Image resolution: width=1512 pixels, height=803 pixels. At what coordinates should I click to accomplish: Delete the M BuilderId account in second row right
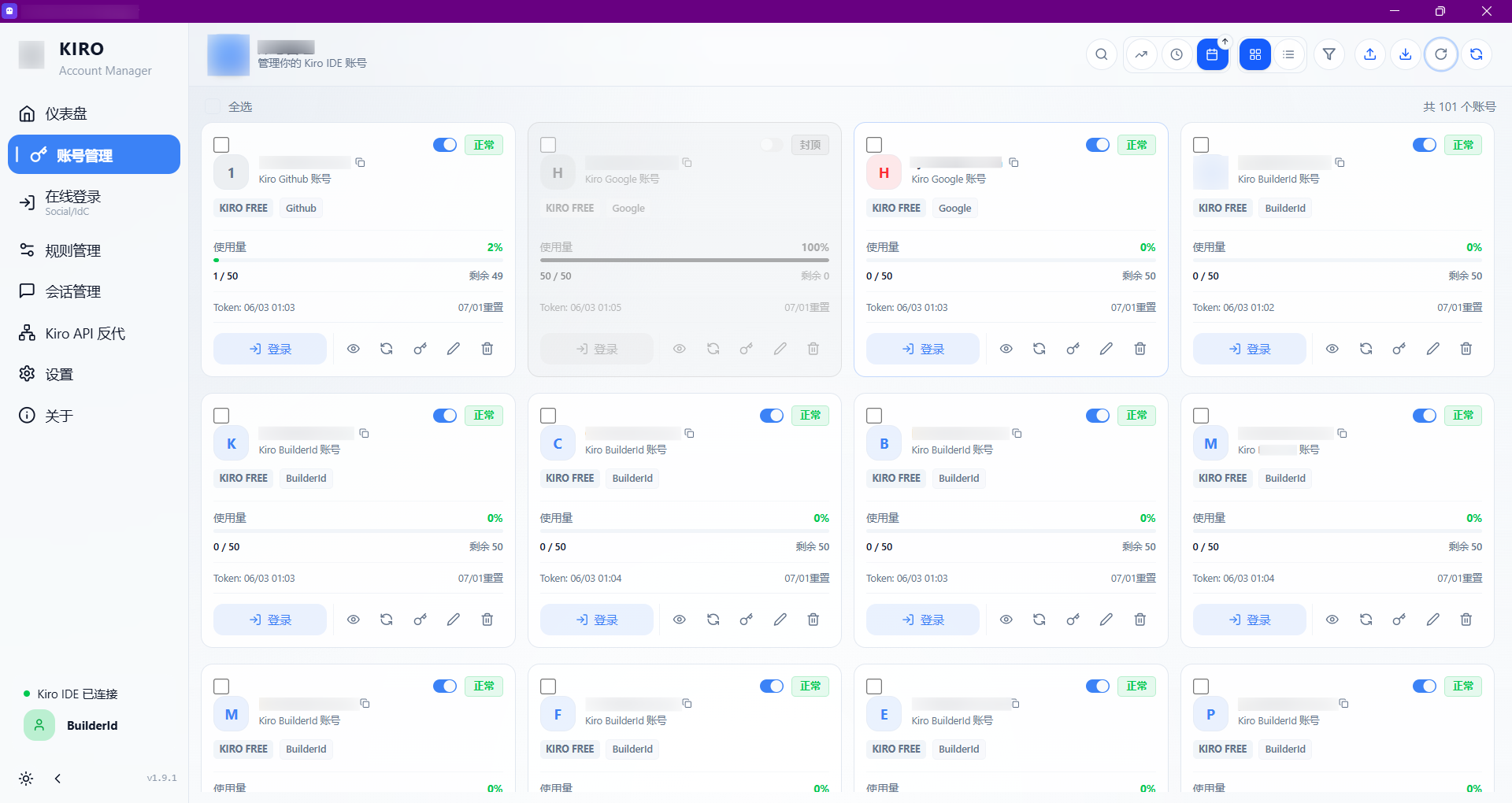1466,620
